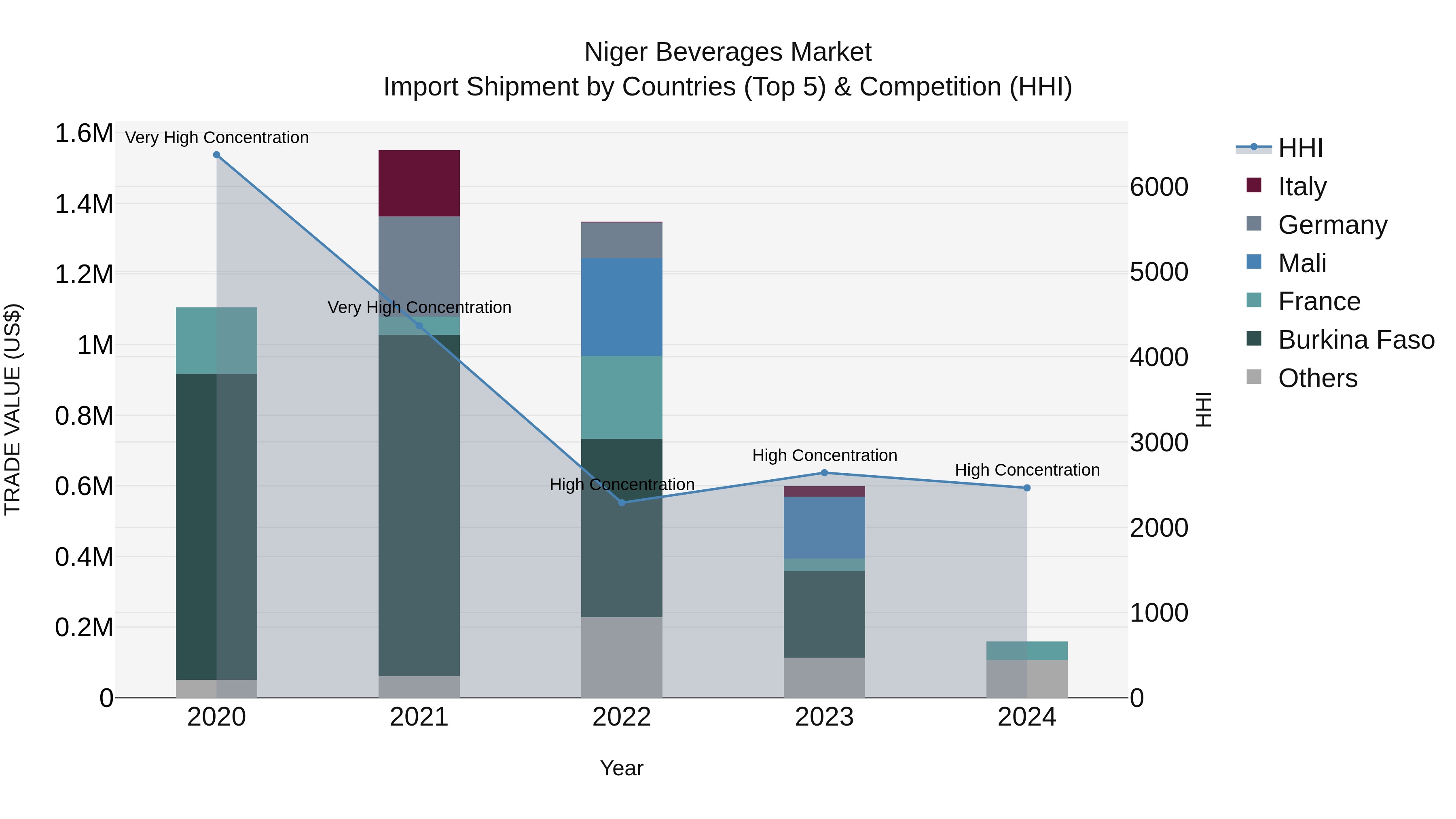Toggle the HHI legend entry
Image resolution: width=1456 pixels, height=819 pixels.
click(1280, 148)
